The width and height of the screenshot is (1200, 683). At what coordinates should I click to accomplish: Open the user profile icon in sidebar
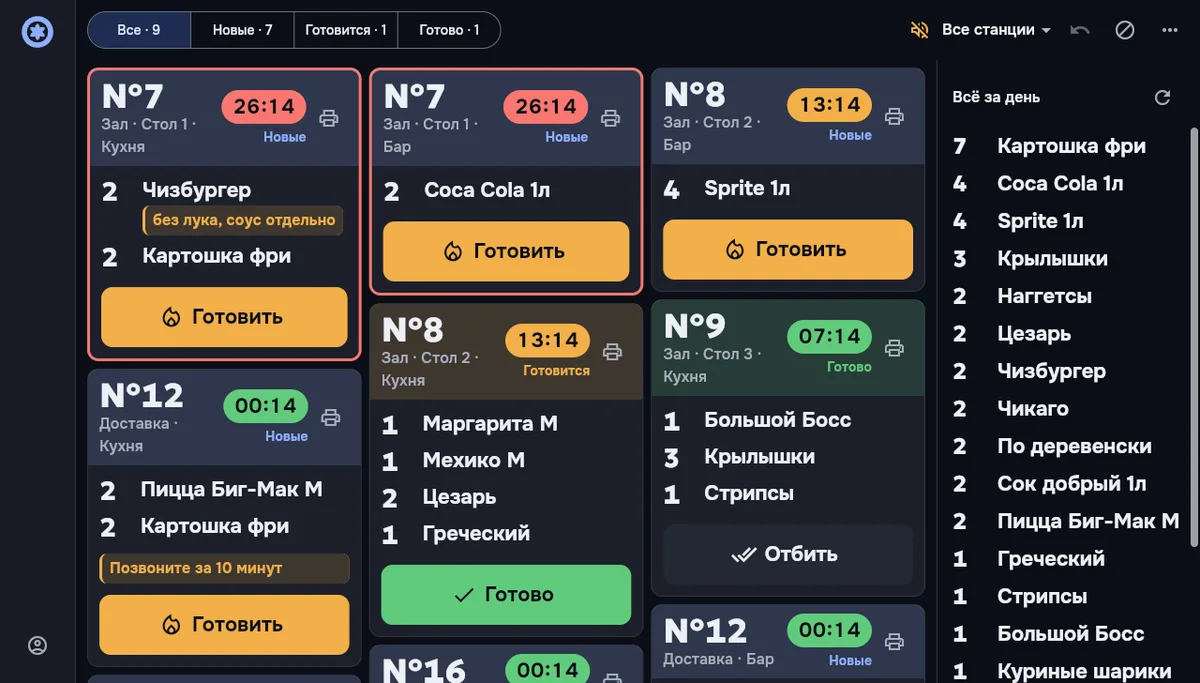coord(37,646)
